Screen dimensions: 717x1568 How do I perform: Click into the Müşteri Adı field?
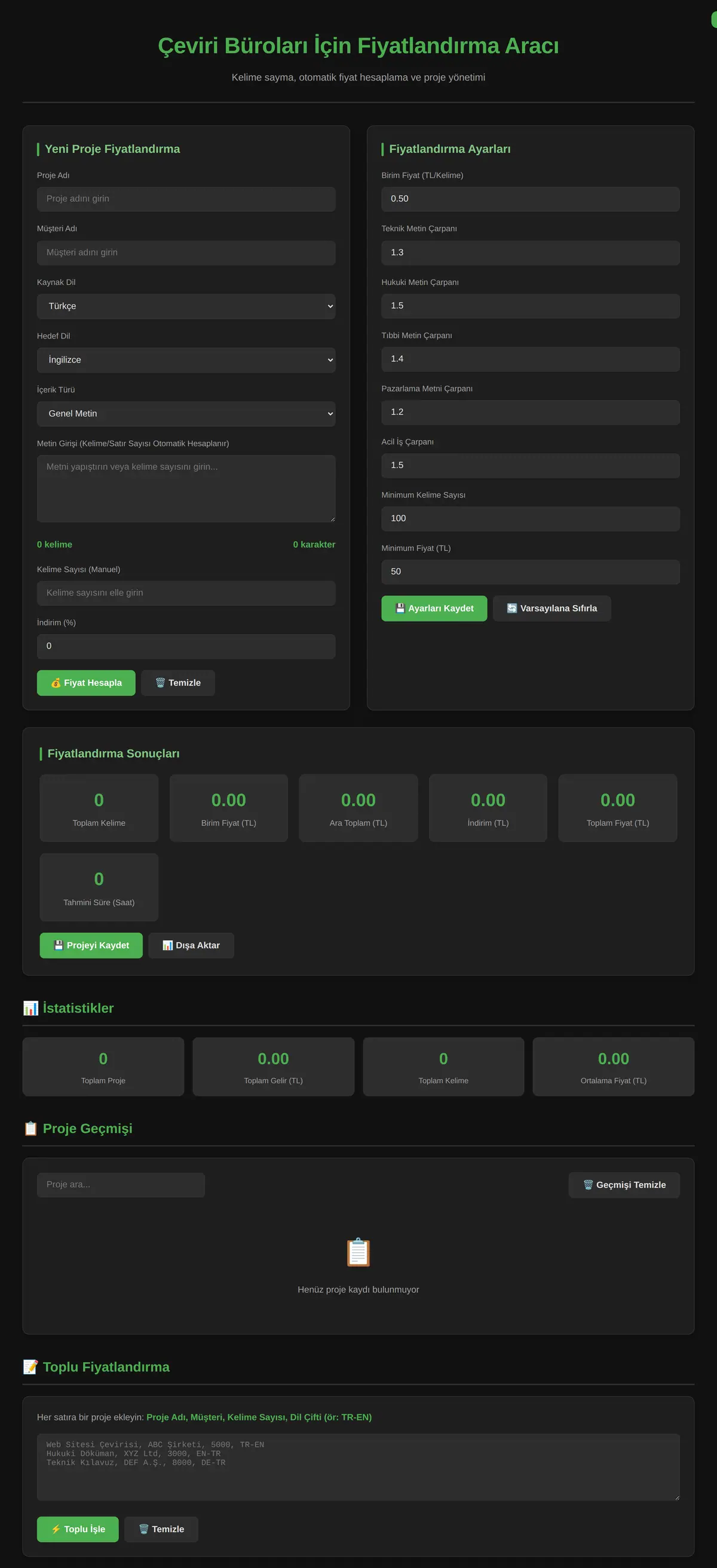(186, 253)
